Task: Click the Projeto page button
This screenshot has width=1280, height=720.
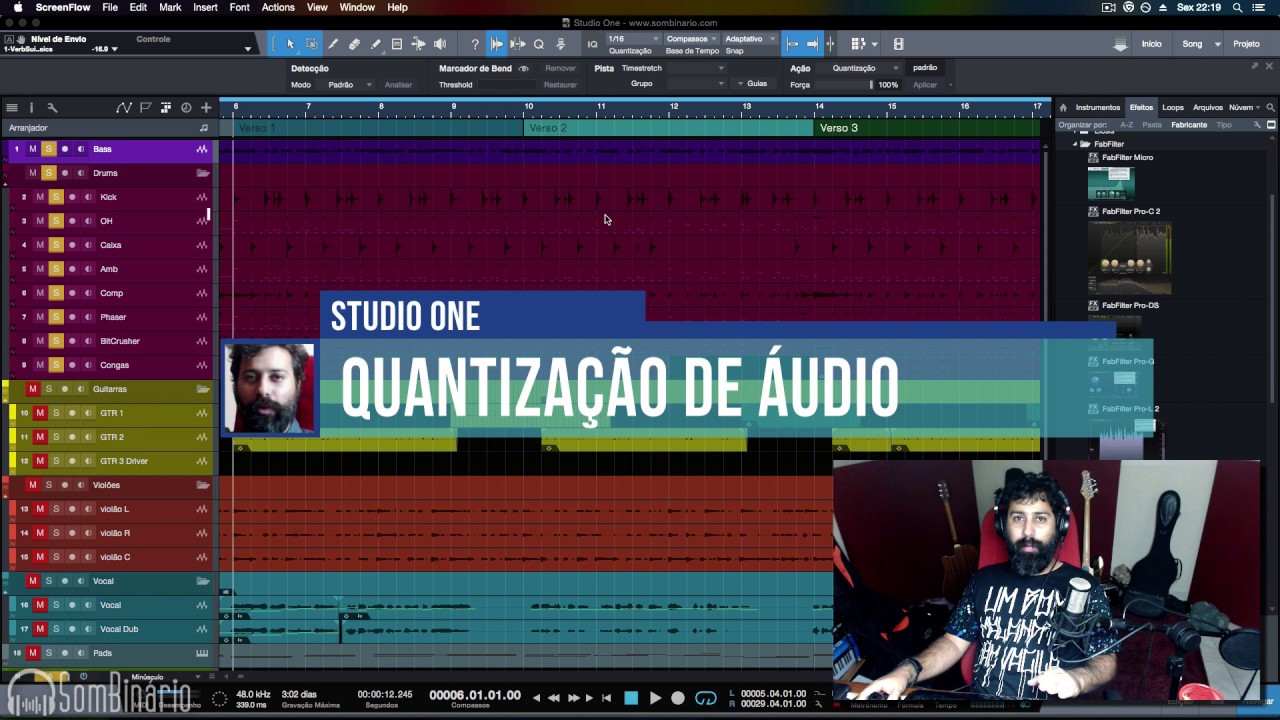Action: coord(1246,44)
